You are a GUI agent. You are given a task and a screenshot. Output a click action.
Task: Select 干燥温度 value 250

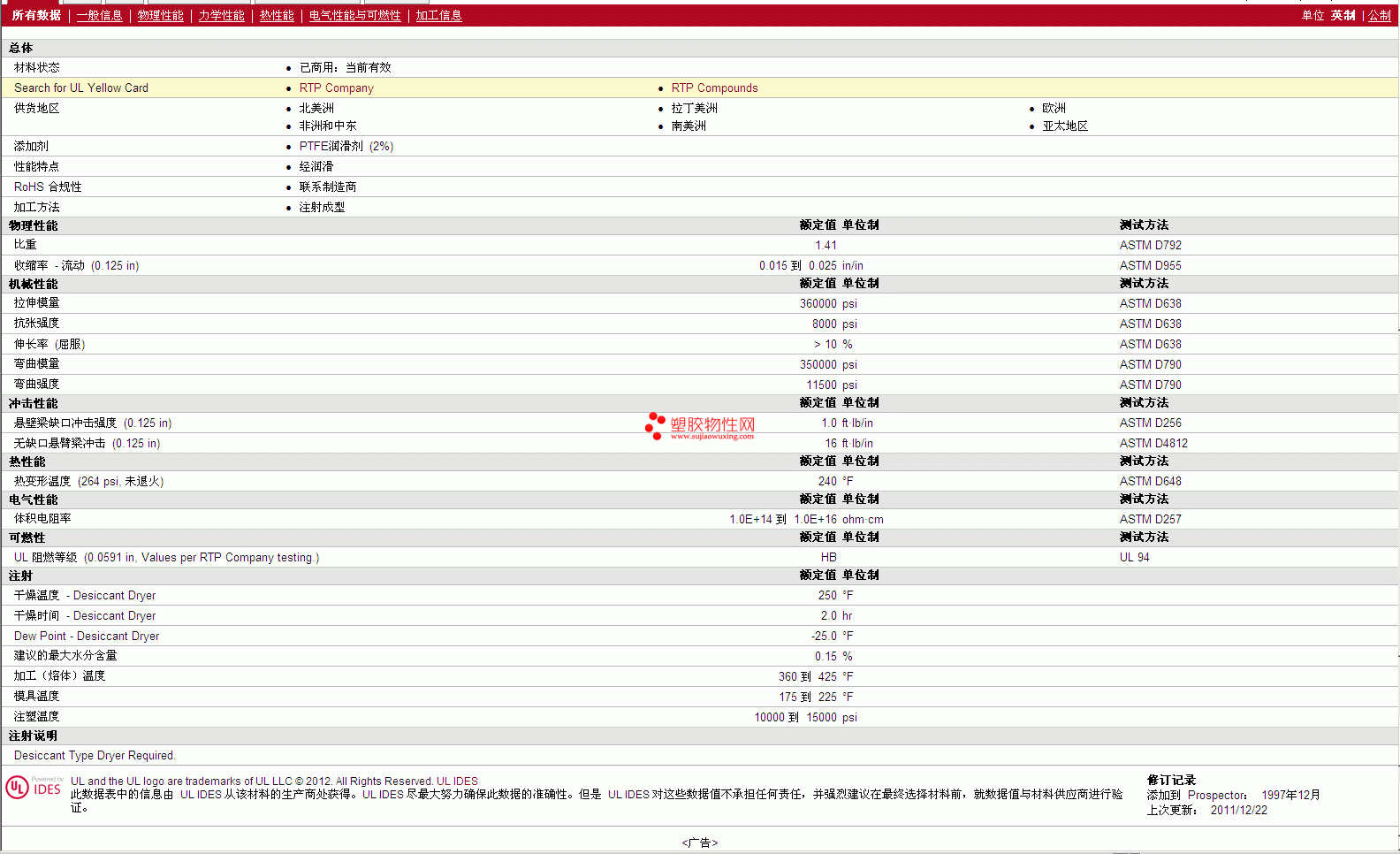click(827, 596)
